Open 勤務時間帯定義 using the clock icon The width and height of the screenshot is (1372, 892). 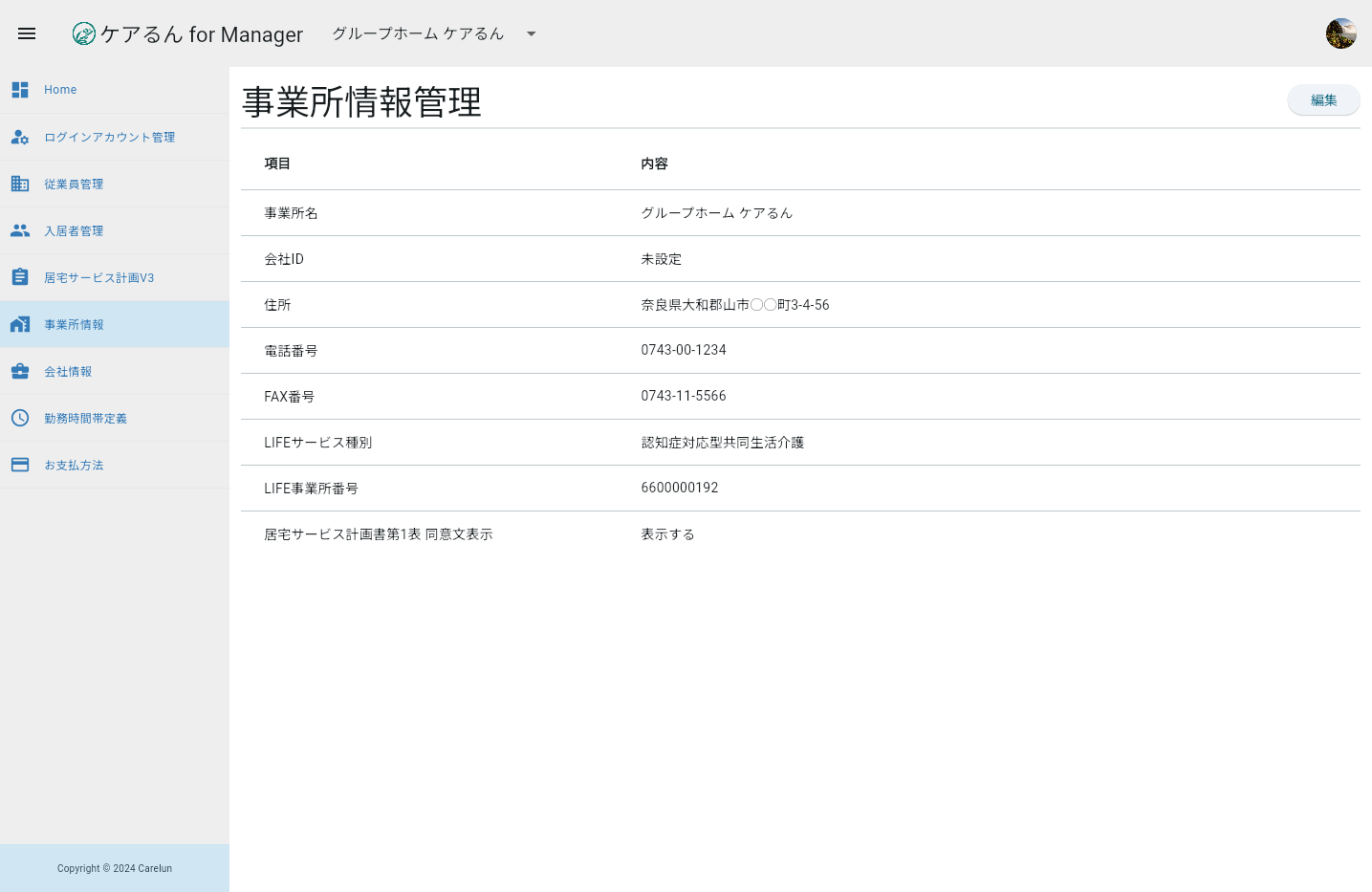click(x=20, y=418)
